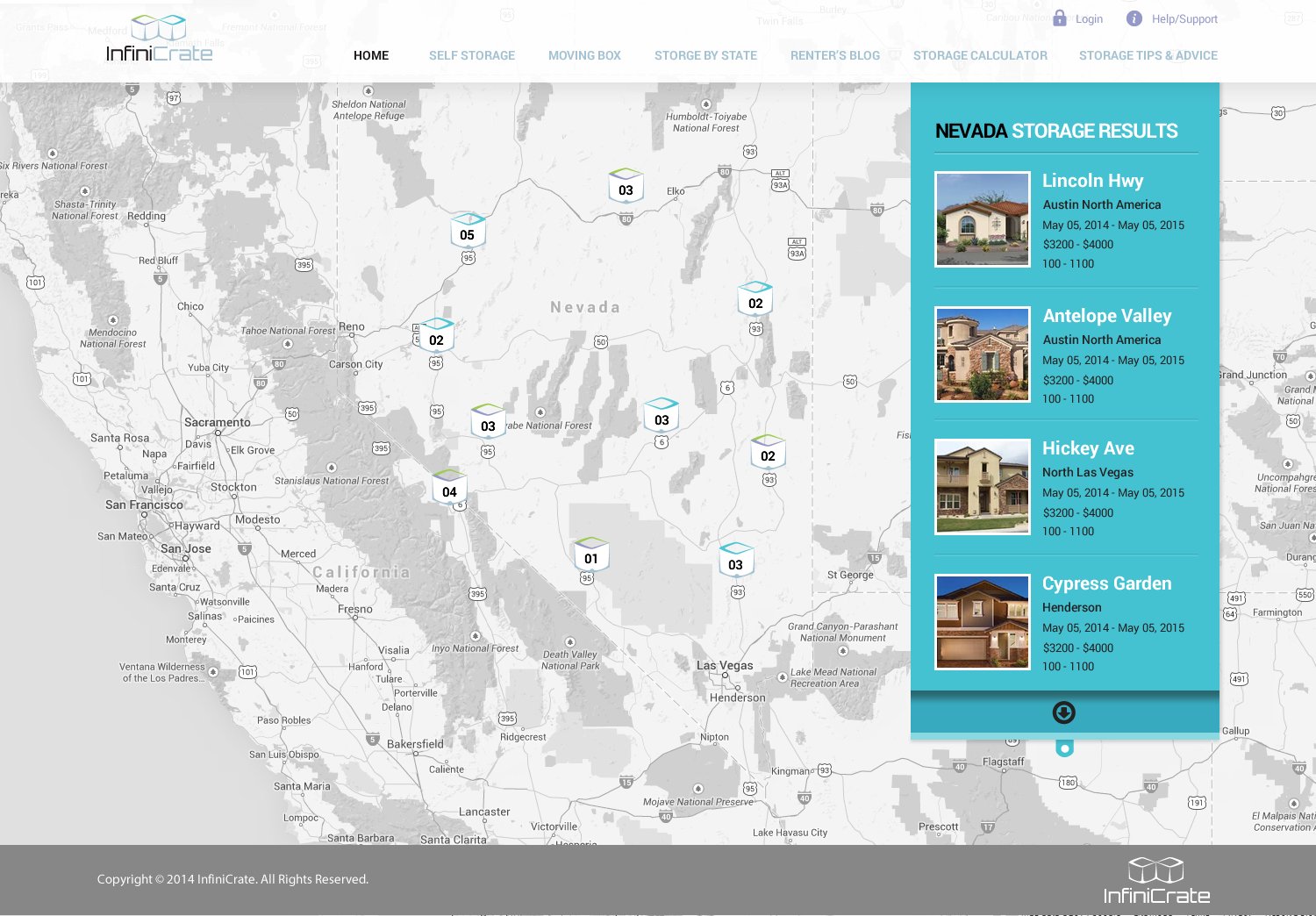Select 03 marker nearest St George
Viewport: 1316px width, 916px height.
[x=736, y=562]
